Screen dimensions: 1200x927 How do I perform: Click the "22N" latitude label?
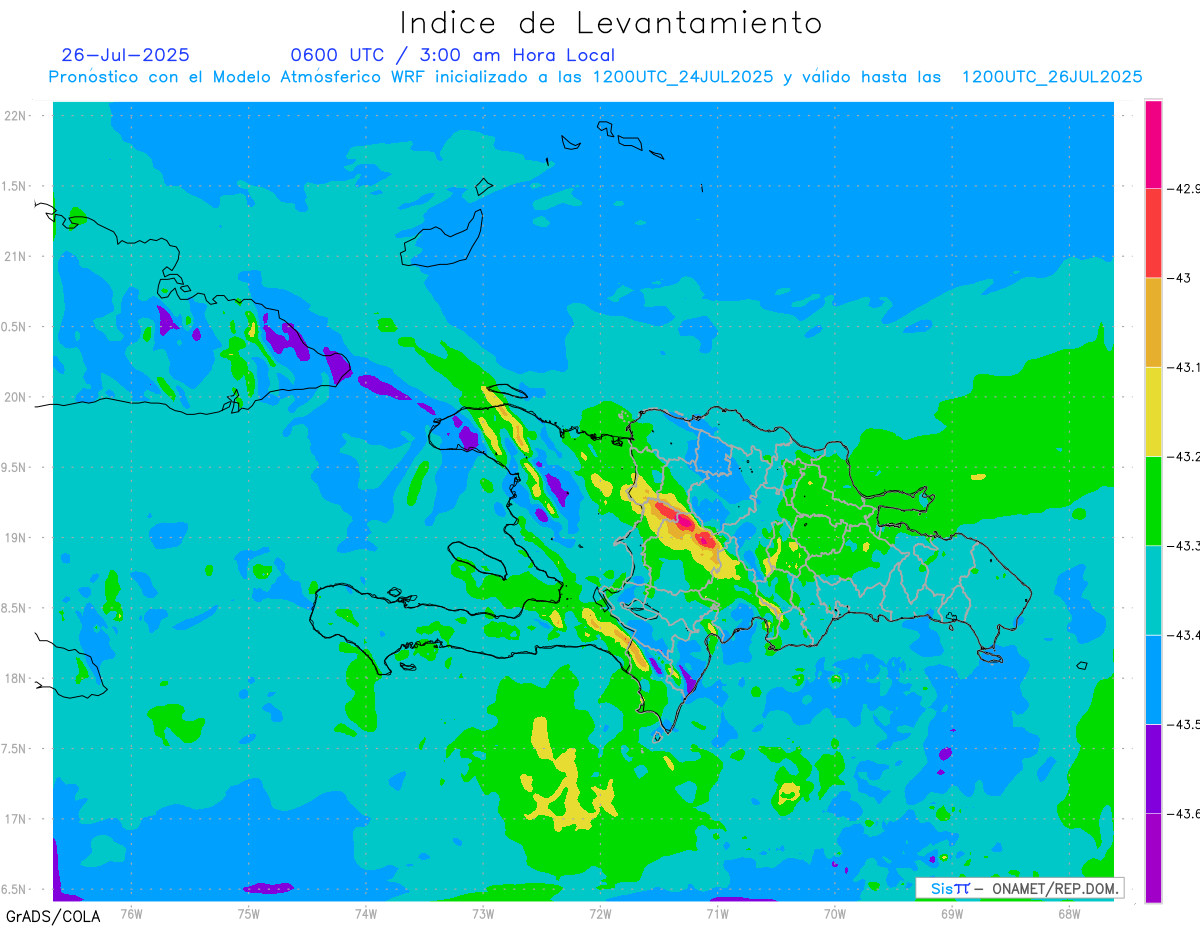(17, 116)
